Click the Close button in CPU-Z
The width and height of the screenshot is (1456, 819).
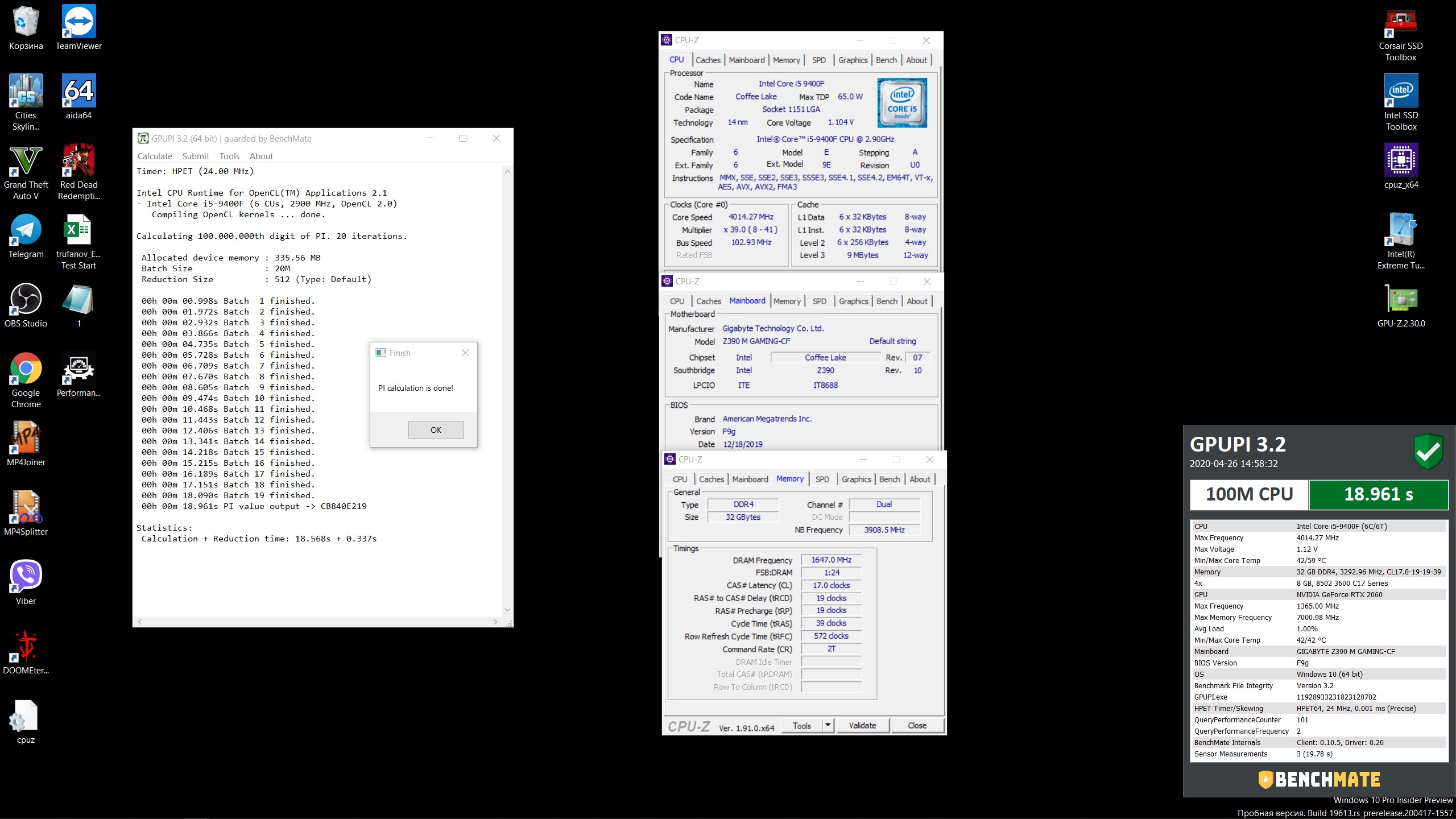tap(917, 725)
